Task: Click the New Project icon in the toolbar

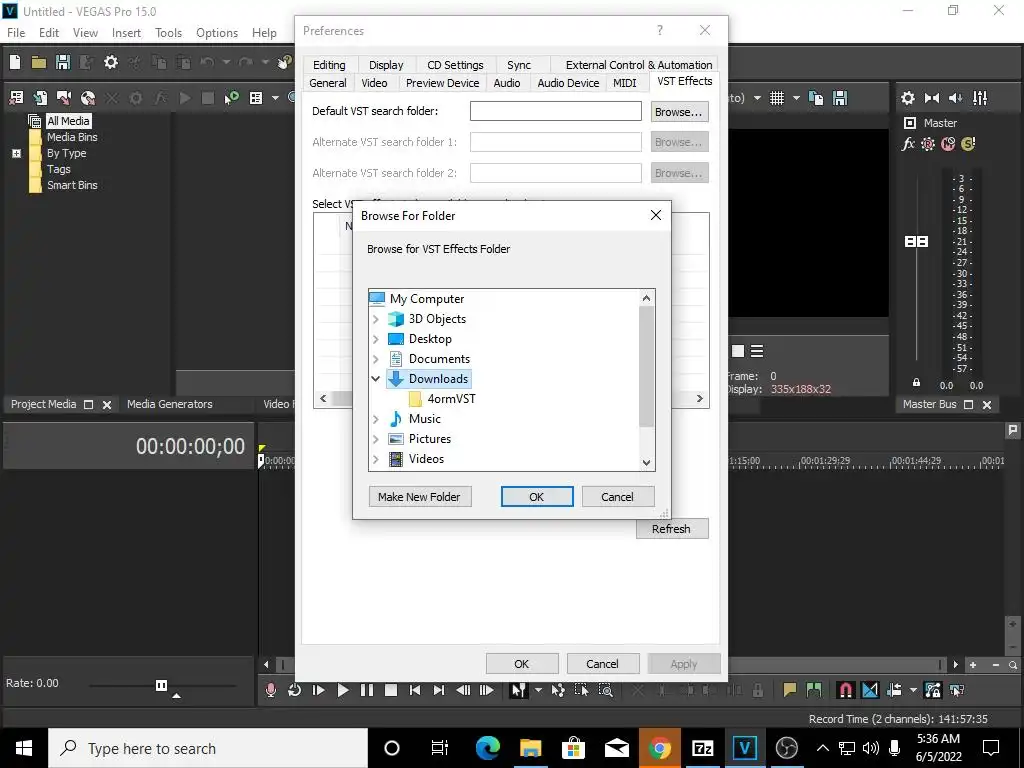Action: click(15, 62)
